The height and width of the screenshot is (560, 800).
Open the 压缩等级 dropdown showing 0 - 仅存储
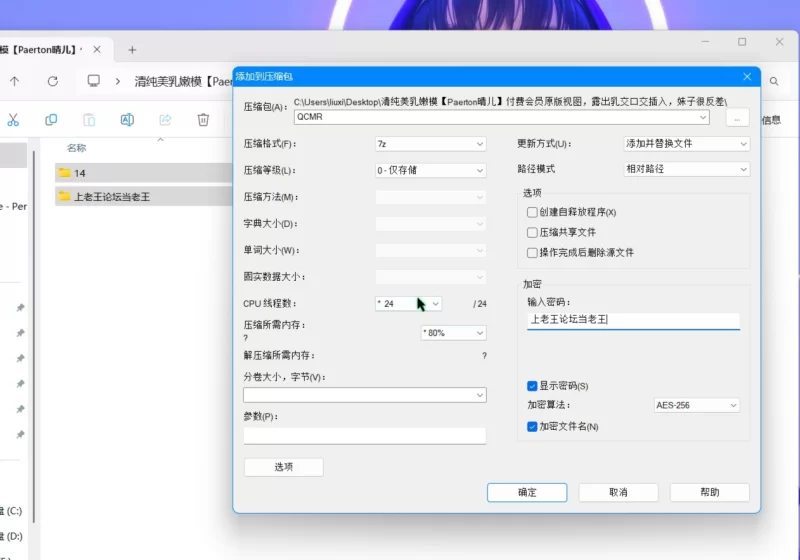tap(431, 170)
